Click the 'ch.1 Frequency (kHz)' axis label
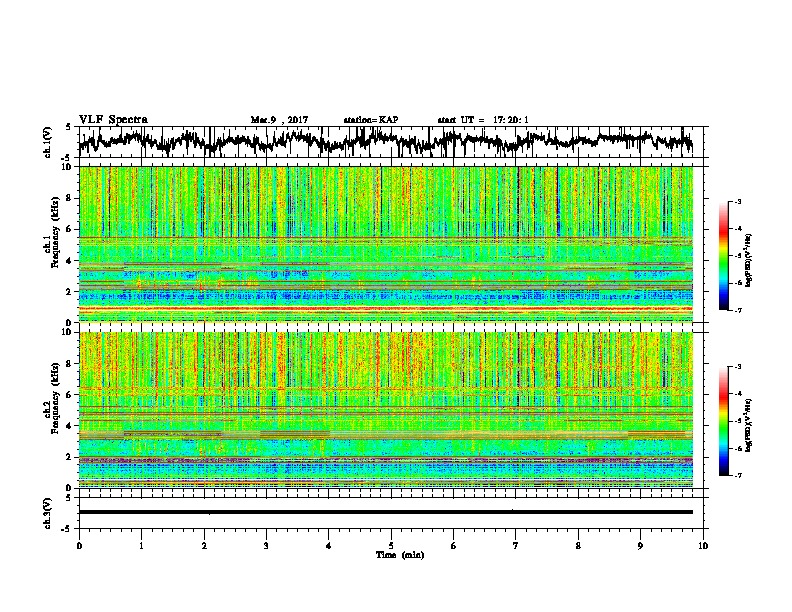792x612 pixels. click(x=51, y=233)
